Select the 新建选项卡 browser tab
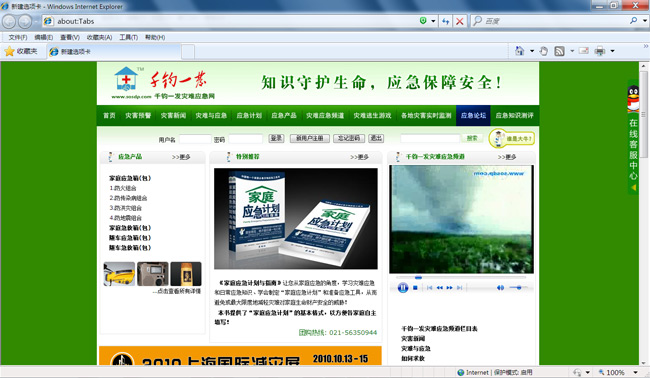The image size is (650, 378). click(x=114, y=52)
